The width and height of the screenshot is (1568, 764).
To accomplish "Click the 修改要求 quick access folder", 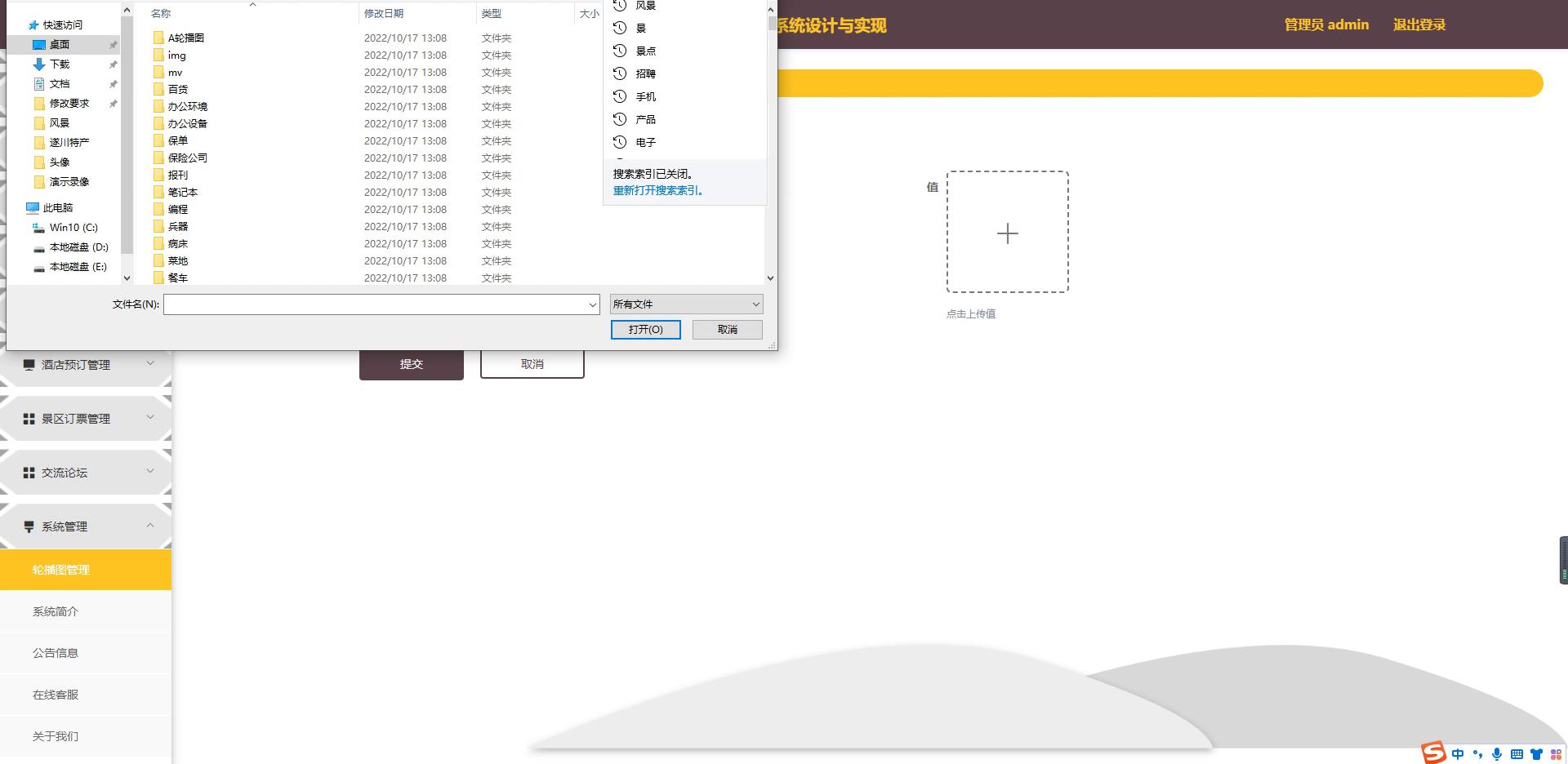I will 69,103.
